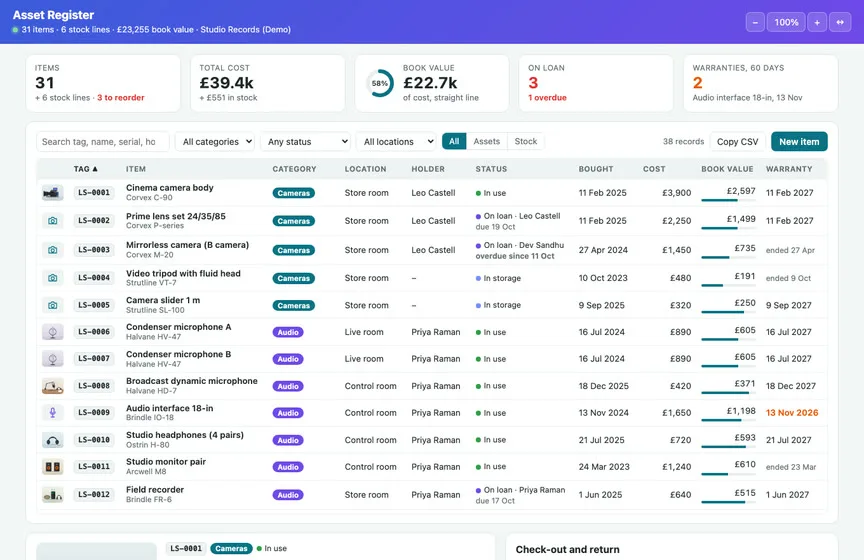The height and width of the screenshot is (560, 864).
Task: Click the Audio interface 18-in mic icon
Action: coord(52,412)
